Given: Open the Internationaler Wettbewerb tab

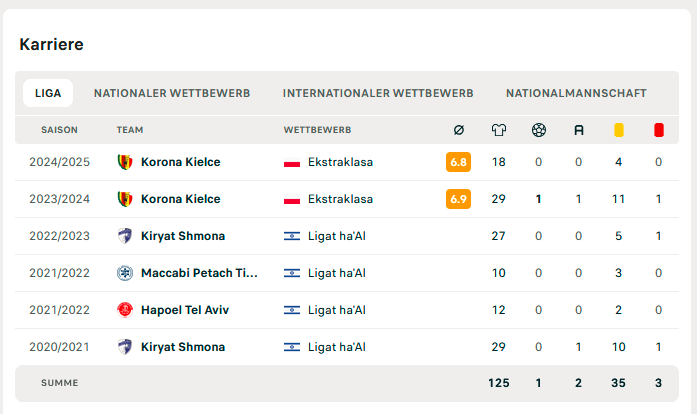Looking at the screenshot, I should tap(378, 93).
